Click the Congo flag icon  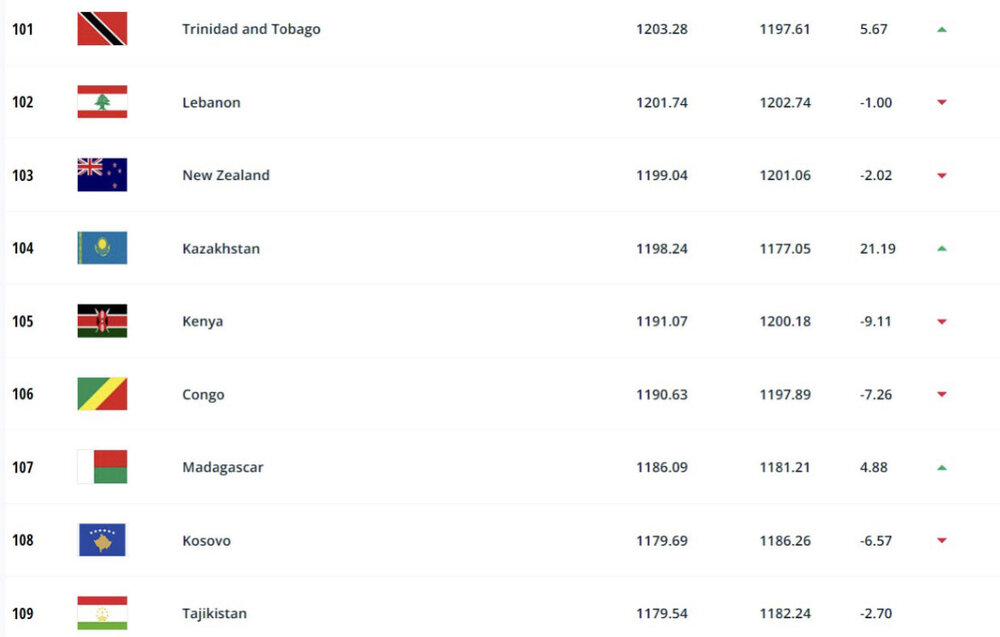pyautogui.click(x=102, y=394)
